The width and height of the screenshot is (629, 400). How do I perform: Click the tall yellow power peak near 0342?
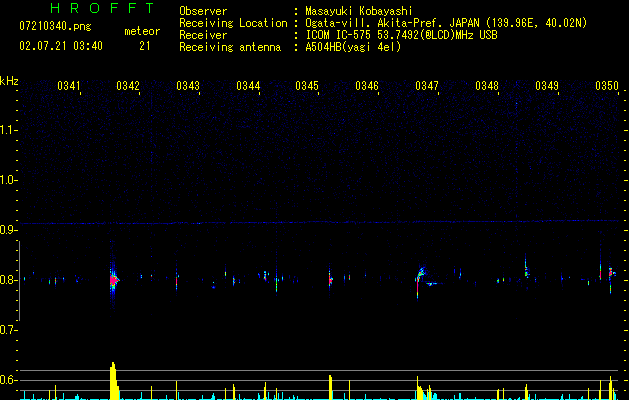pyautogui.click(x=114, y=381)
